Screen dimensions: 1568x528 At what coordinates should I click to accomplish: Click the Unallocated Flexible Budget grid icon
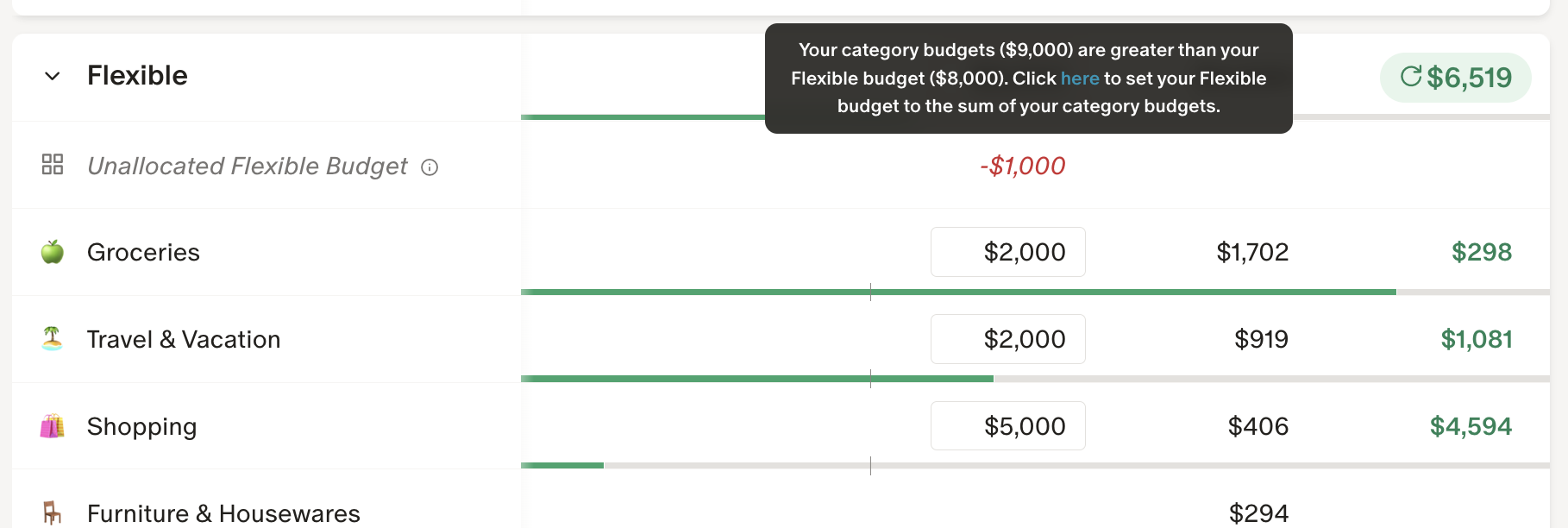pos(53,165)
